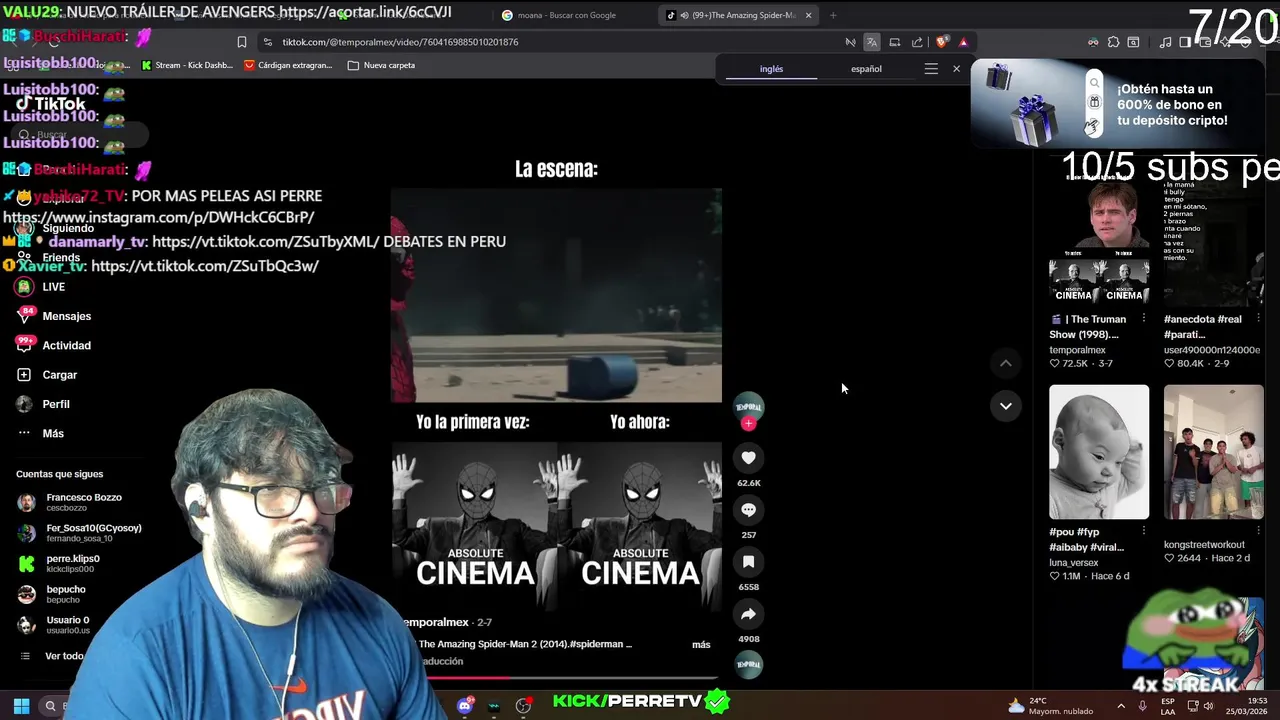Open followed account bepucho
1280x720 pixels.
click(x=52, y=594)
